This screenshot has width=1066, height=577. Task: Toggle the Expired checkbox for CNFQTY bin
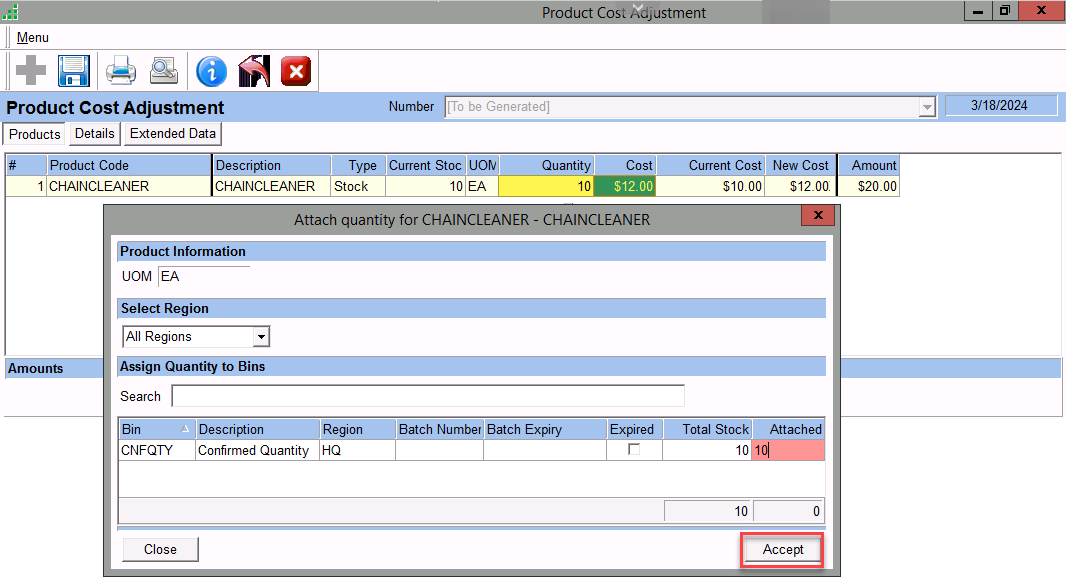[x=634, y=450]
